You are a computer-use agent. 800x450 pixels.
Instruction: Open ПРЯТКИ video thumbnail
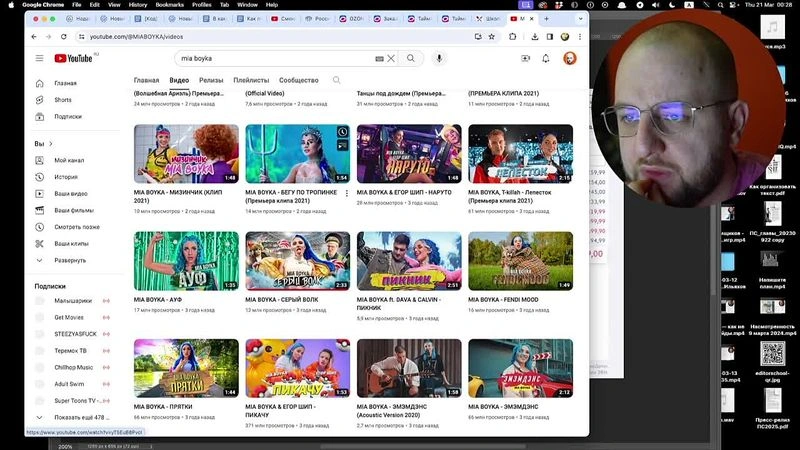click(186, 368)
